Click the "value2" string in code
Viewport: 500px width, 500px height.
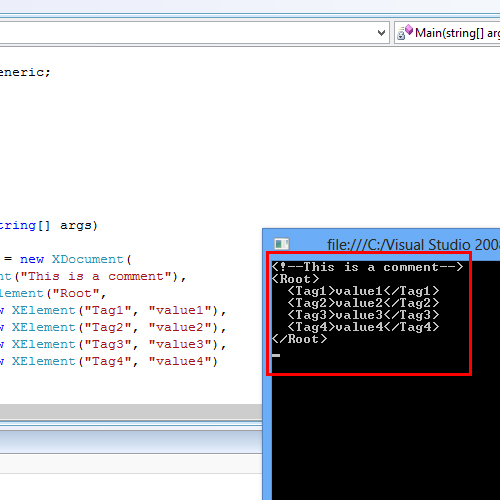tap(180, 327)
